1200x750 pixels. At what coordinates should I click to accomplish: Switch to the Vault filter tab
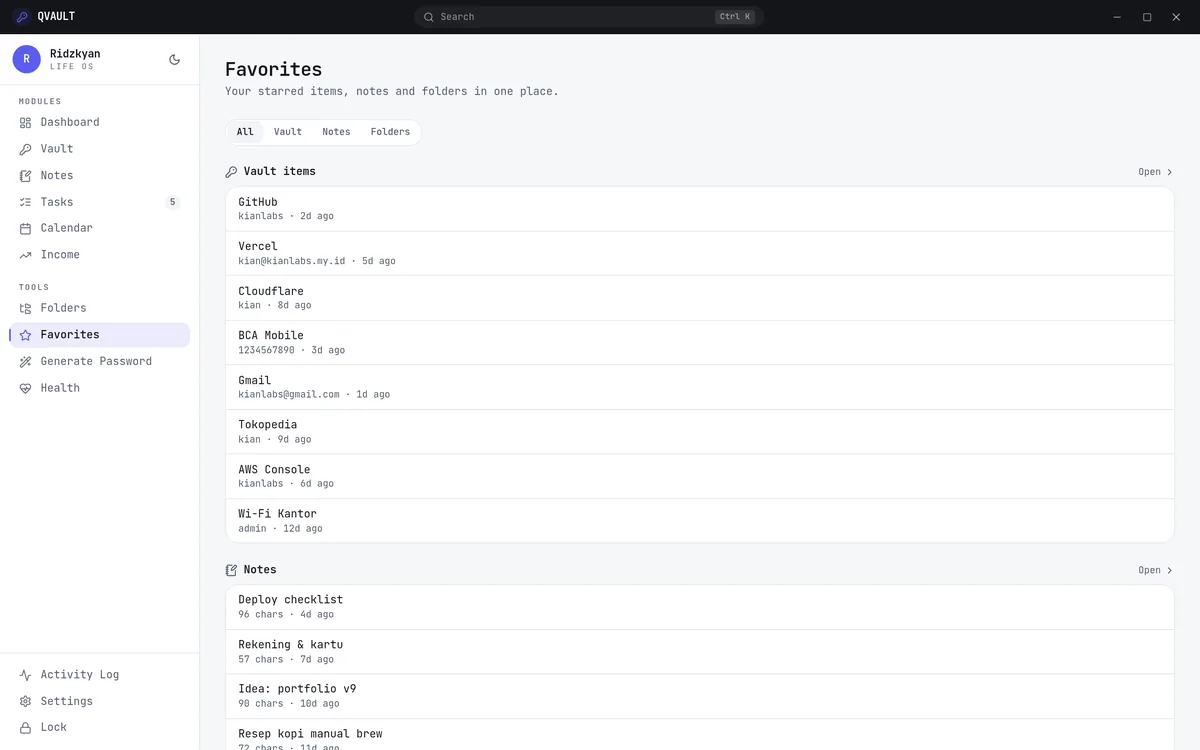pos(288,132)
